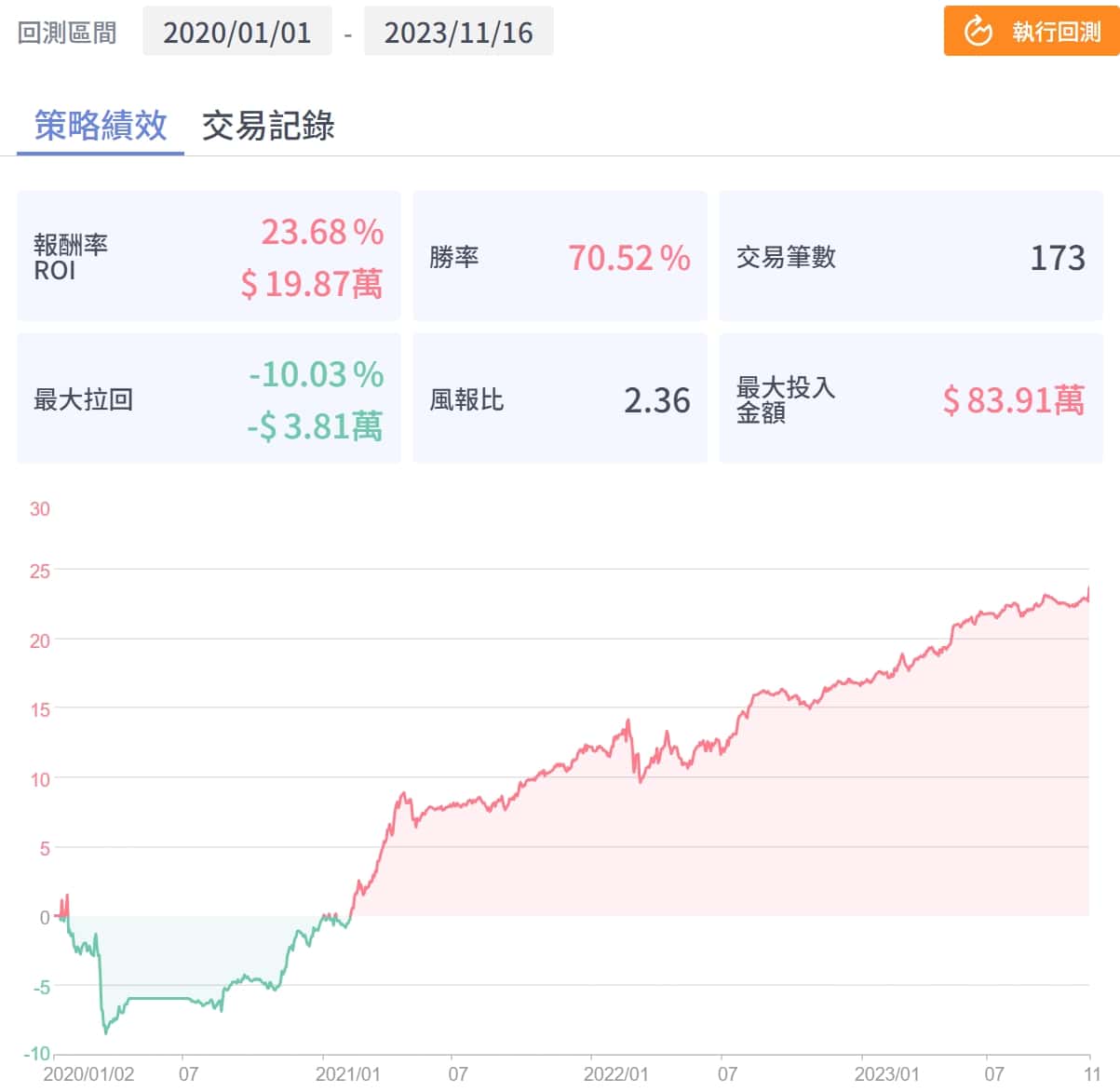This screenshot has width=1120, height=1092.
Task: Switch to the 策略績效 tab
Action: click(x=101, y=126)
